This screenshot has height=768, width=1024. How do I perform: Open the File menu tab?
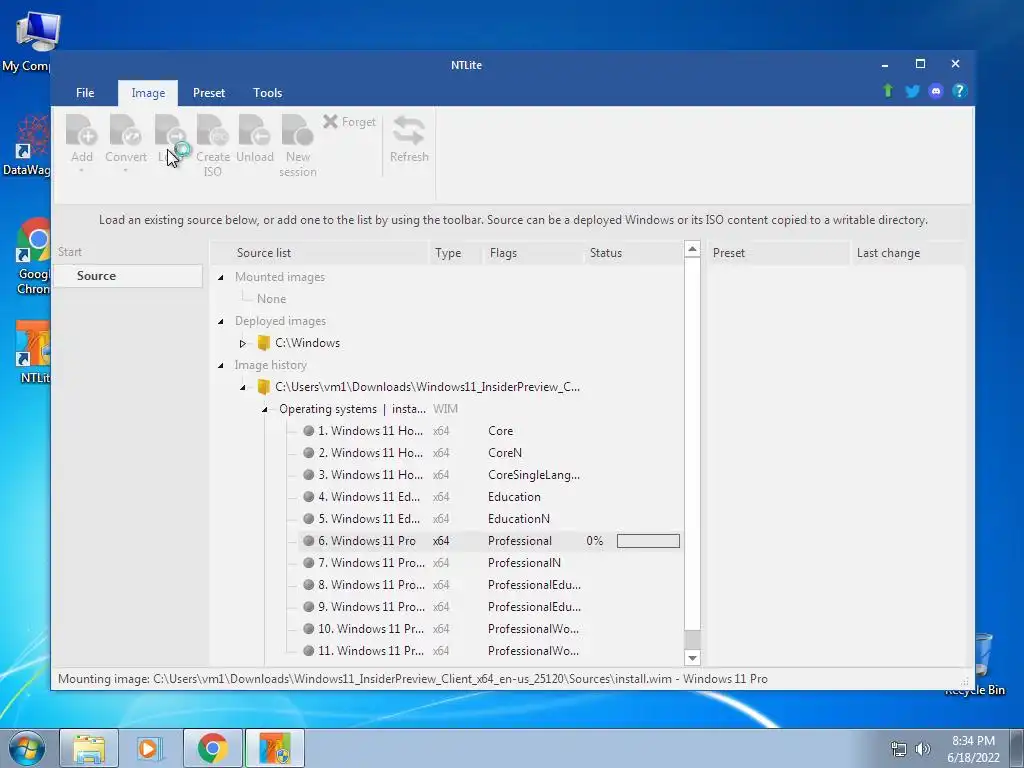(85, 93)
